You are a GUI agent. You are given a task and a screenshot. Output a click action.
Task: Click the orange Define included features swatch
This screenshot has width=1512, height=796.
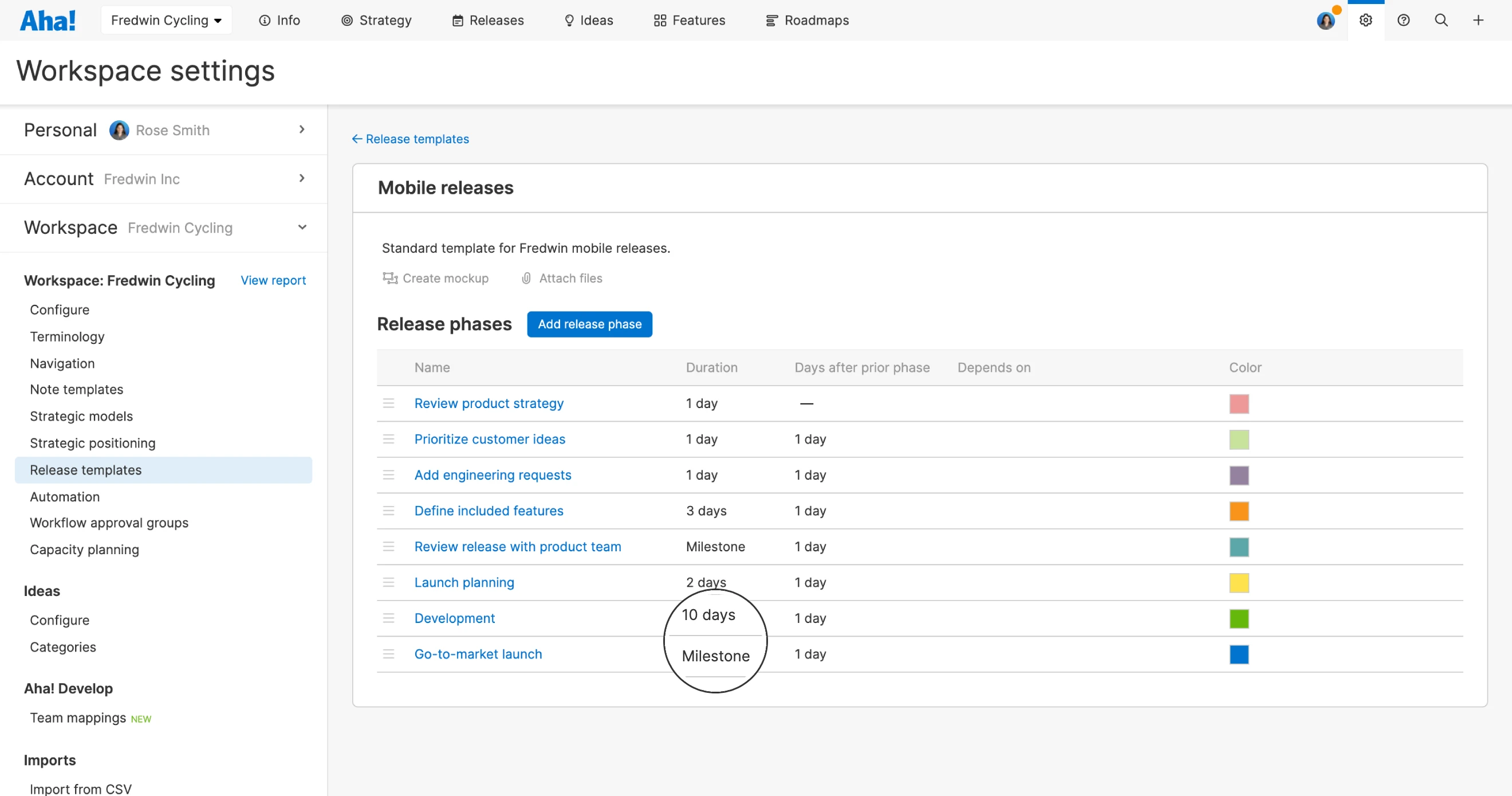click(x=1238, y=511)
